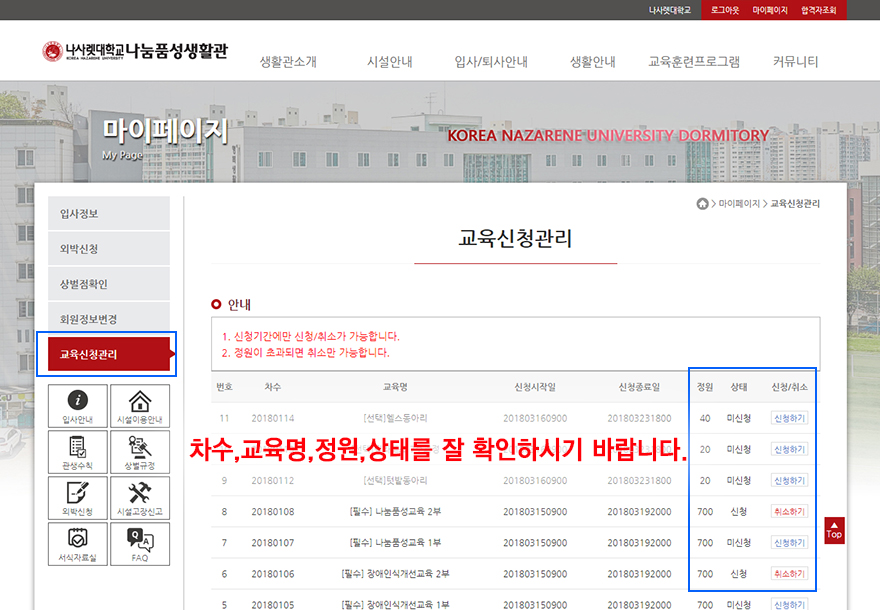
Task: Open the 서식자료실 document icon
Action: tap(77, 544)
